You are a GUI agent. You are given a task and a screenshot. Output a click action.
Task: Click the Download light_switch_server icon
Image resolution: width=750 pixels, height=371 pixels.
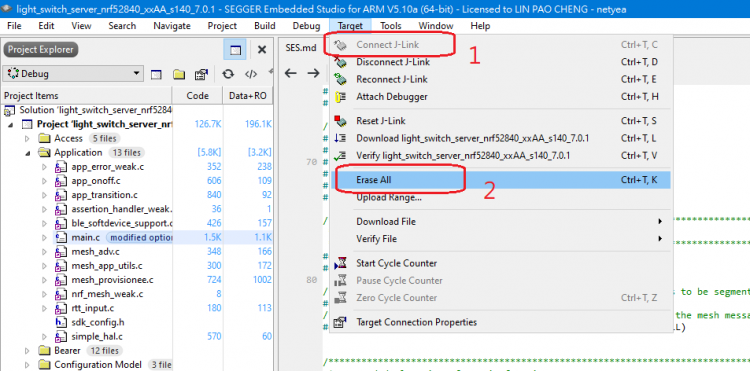coord(340,139)
